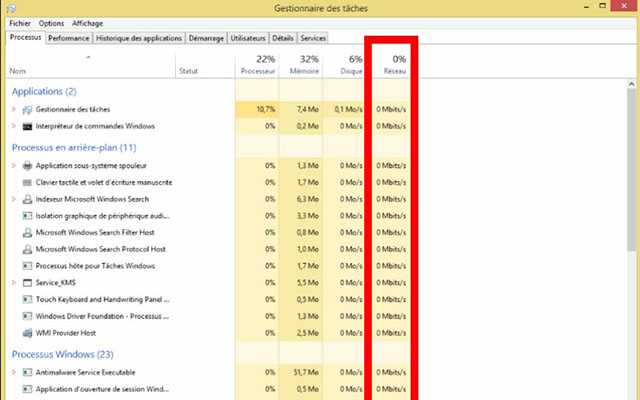Image resolution: width=640 pixels, height=400 pixels.
Task: Click the Isolation graphique de périphérique icon
Action: [x=27, y=216]
